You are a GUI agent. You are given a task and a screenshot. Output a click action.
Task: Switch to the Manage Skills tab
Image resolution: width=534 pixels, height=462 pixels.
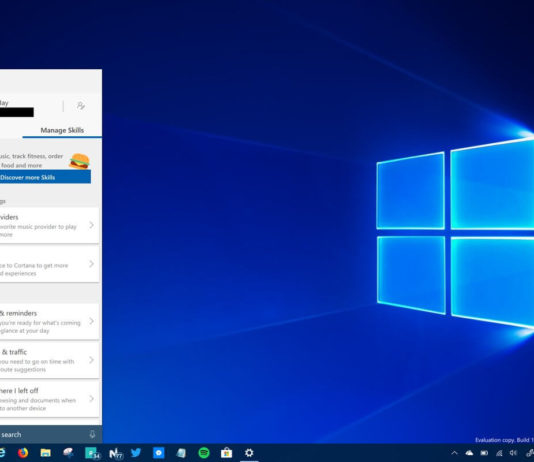click(x=62, y=130)
